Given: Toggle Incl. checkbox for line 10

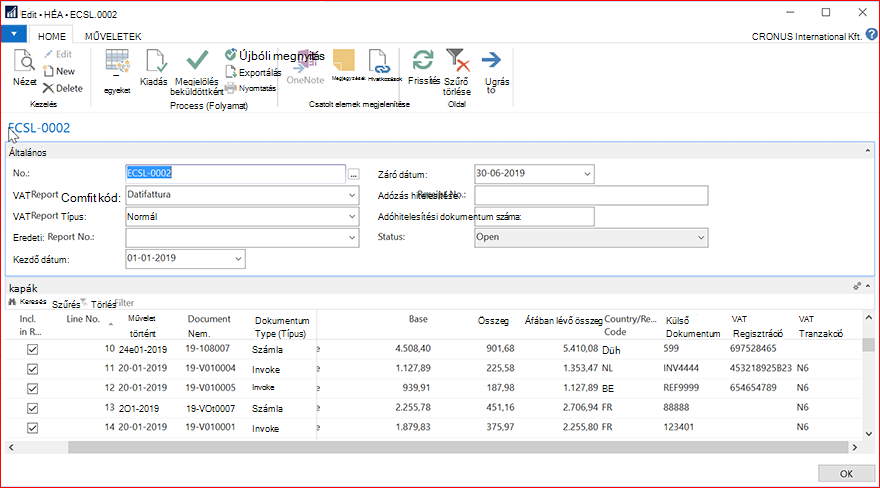Looking at the screenshot, I should (x=33, y=349).
